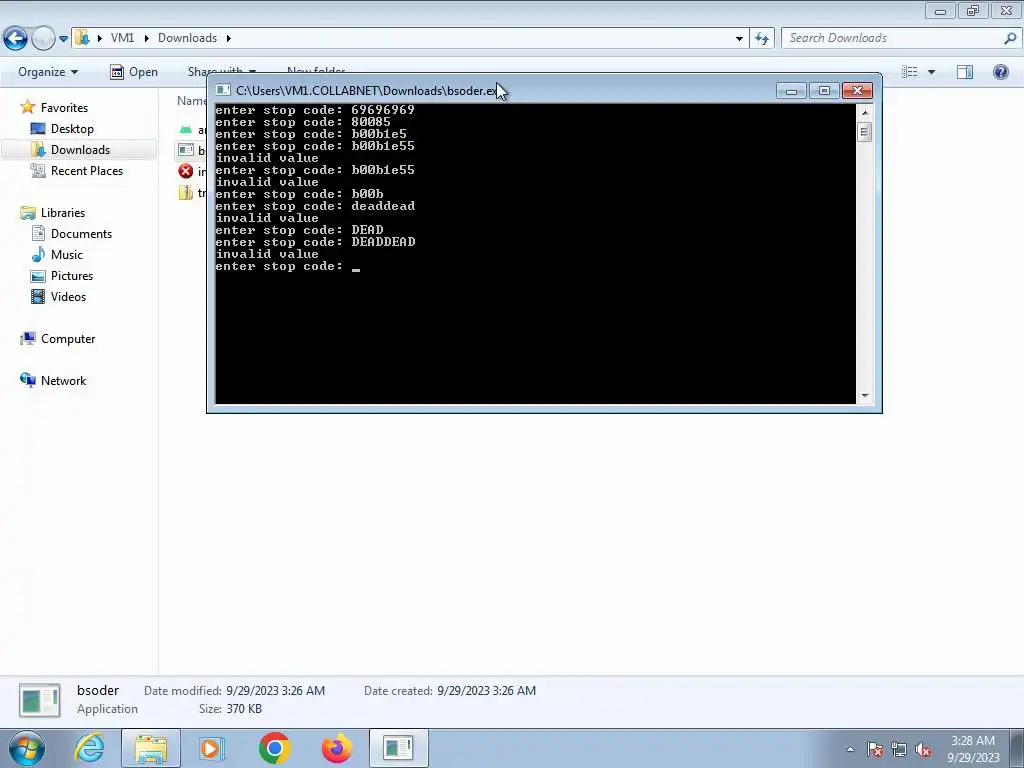This screenshot has height=768, width=1024.
Task: Open console window system menu icon
Action: [223, 90]
